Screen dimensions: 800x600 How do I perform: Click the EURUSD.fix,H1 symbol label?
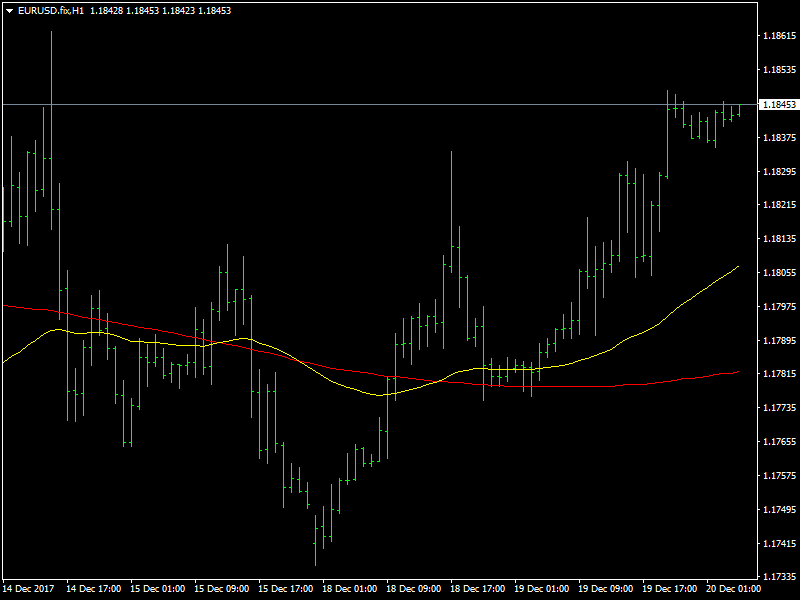point(51,11)
